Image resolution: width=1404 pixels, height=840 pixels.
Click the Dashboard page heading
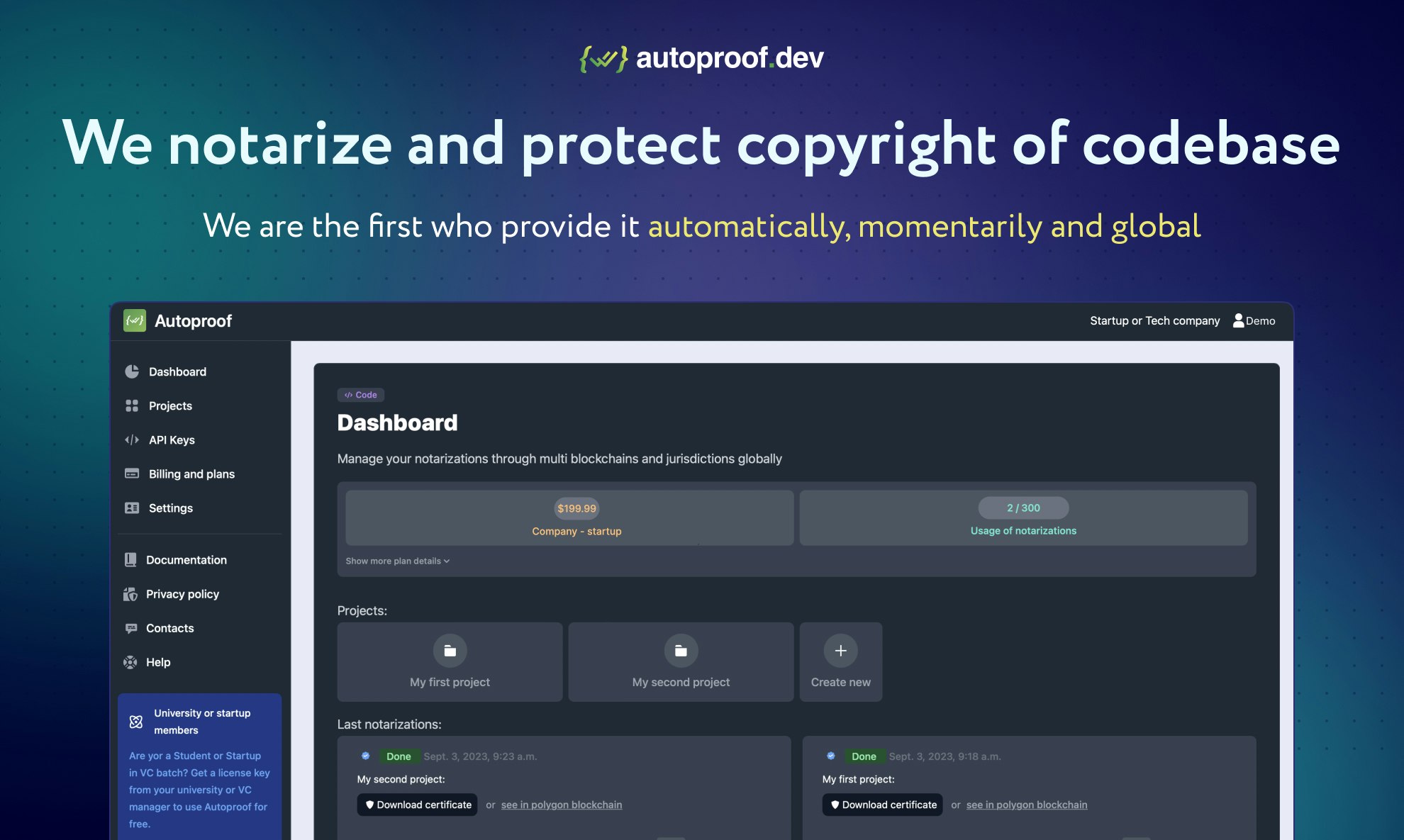397,422
